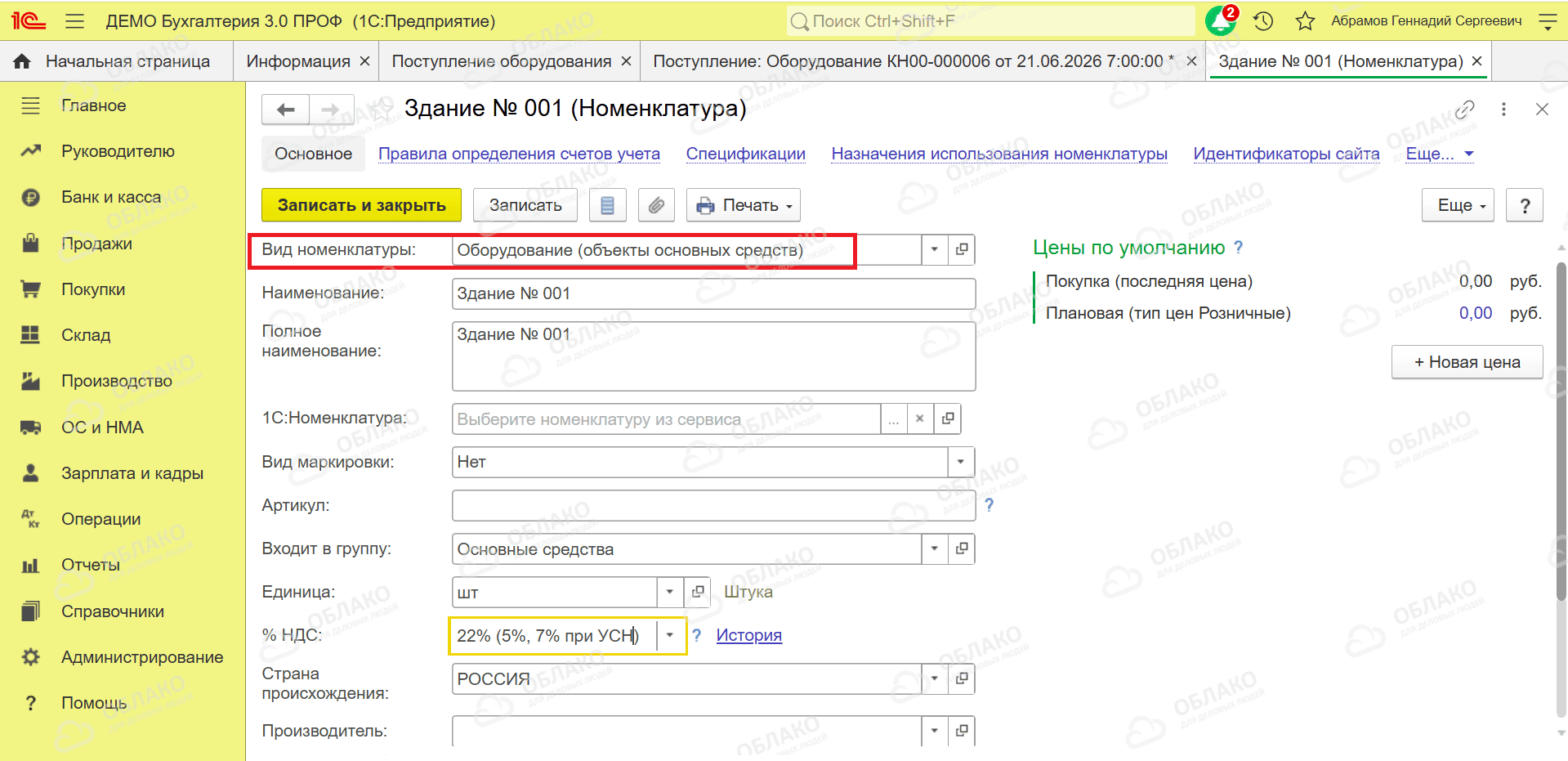Open notifications bell icon
This screenshot has height=761, width=1568.
pyautogui.click(x=1222, y=20)
